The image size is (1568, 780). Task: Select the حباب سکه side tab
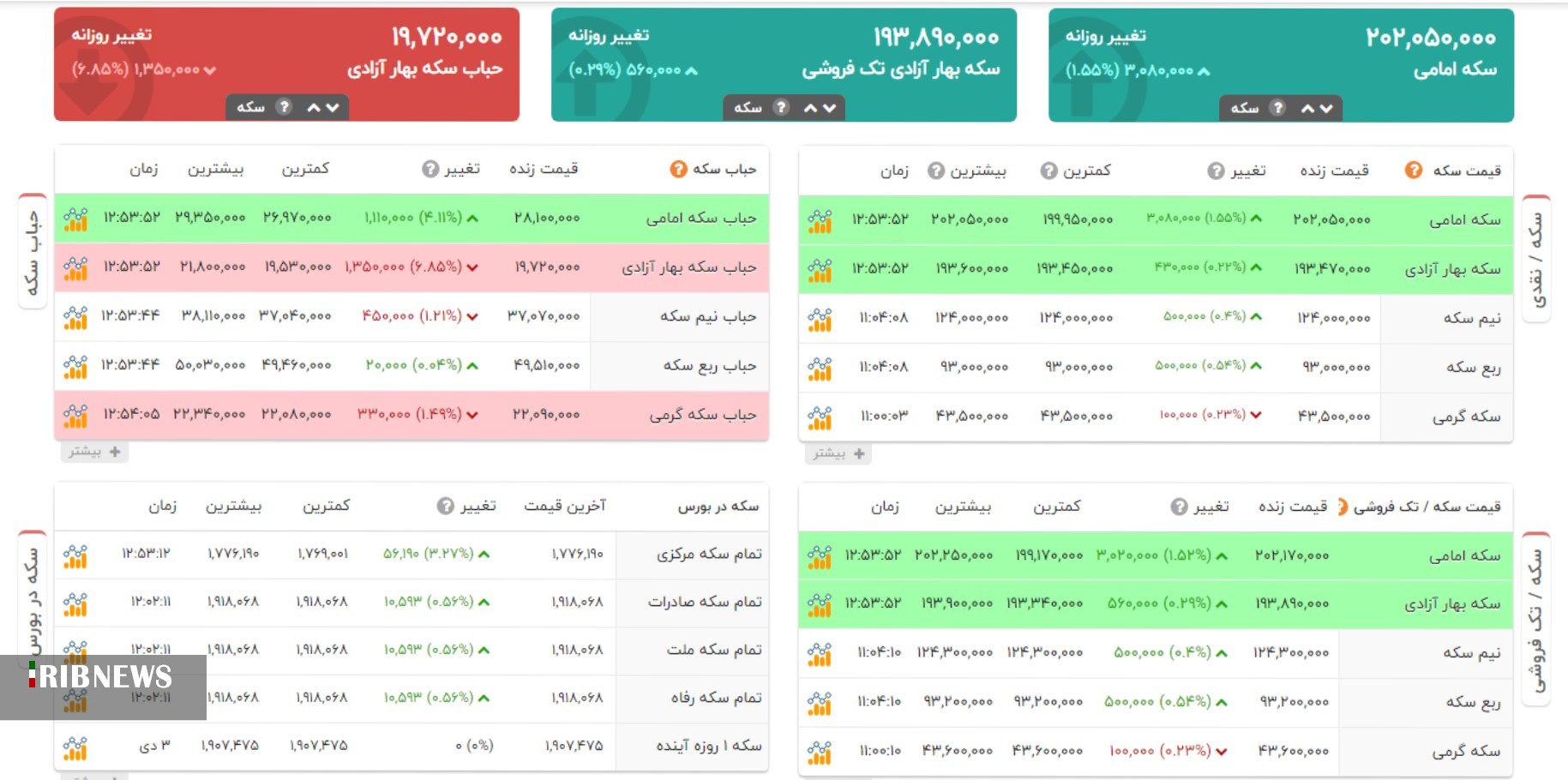pyautogui.click(x=33, y=251)
